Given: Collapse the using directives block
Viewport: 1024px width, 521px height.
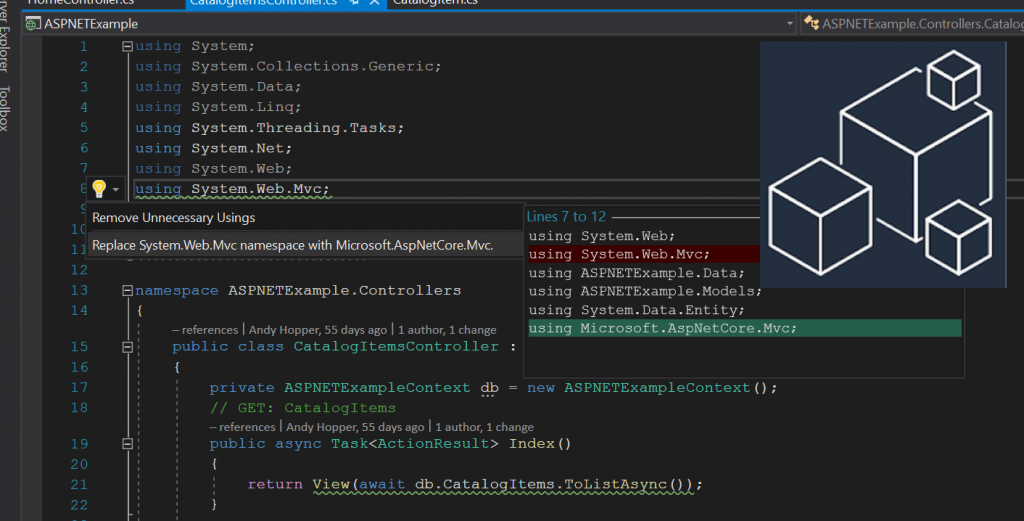Looking at the screenshot, I should 127,46.
